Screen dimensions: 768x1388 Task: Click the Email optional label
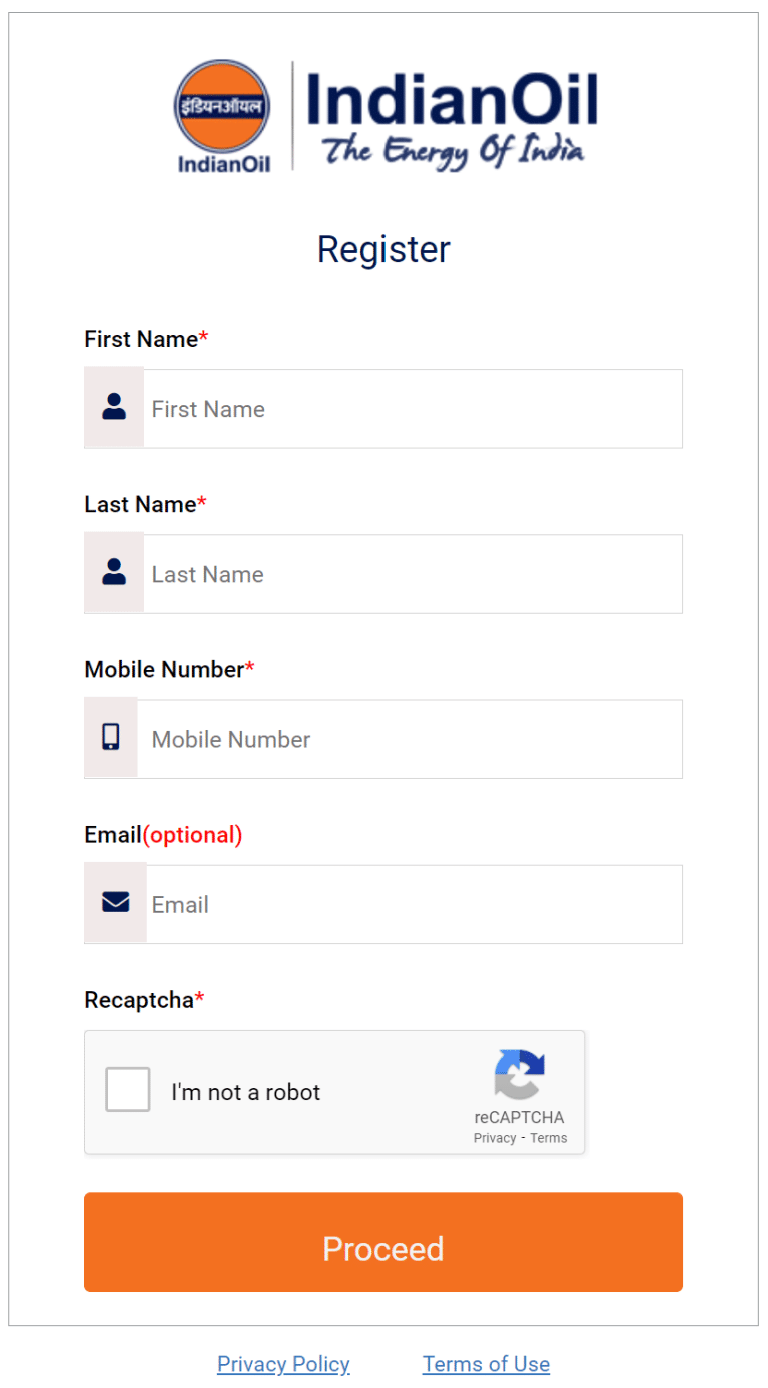192,834
